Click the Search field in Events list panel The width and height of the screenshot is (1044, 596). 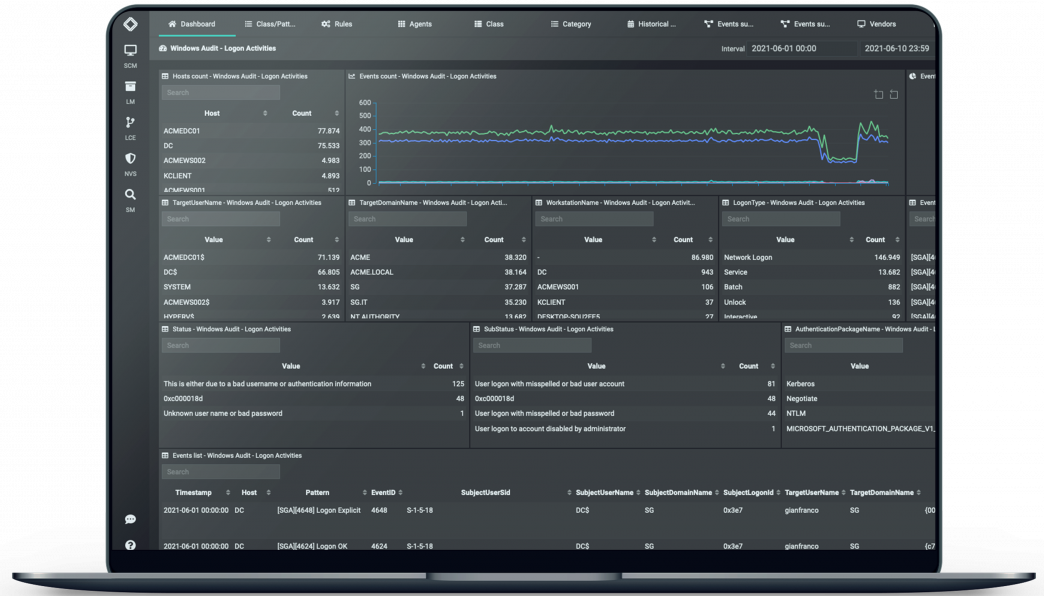pos(221,472)
